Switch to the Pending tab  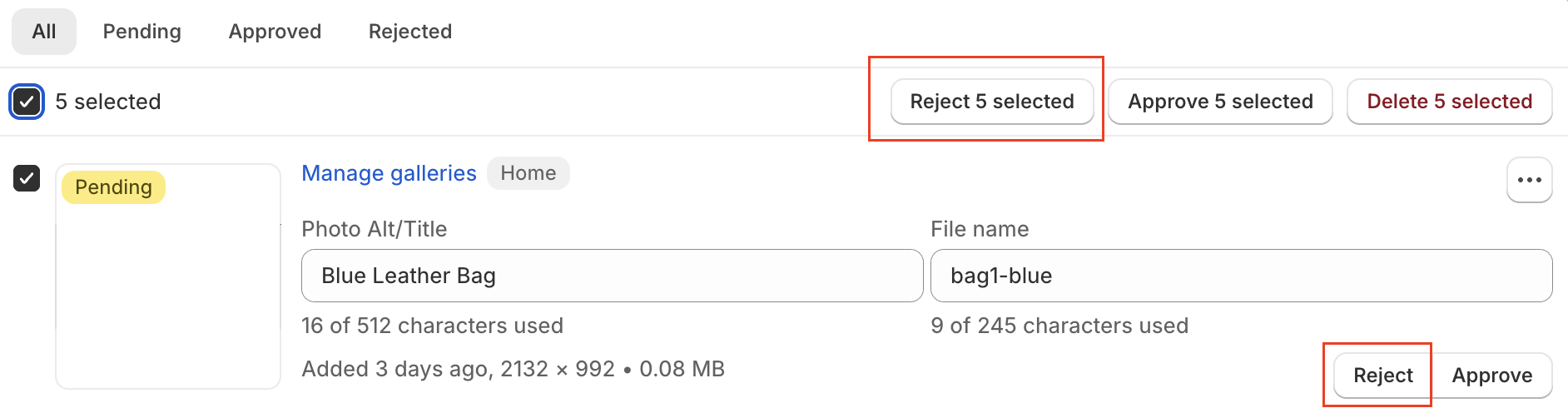coord(141,32)
